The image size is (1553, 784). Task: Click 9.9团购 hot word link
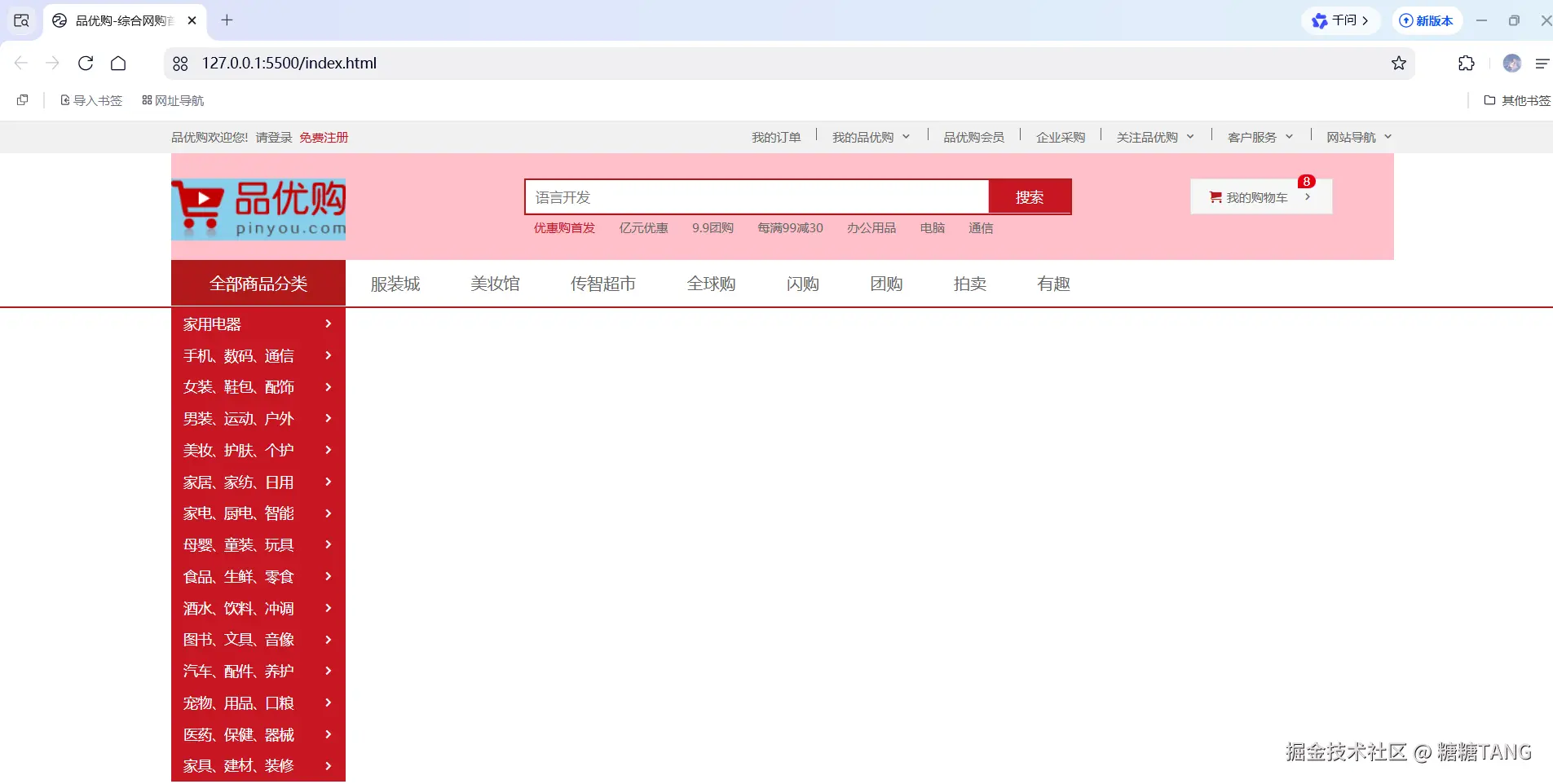tap(713, 228)
